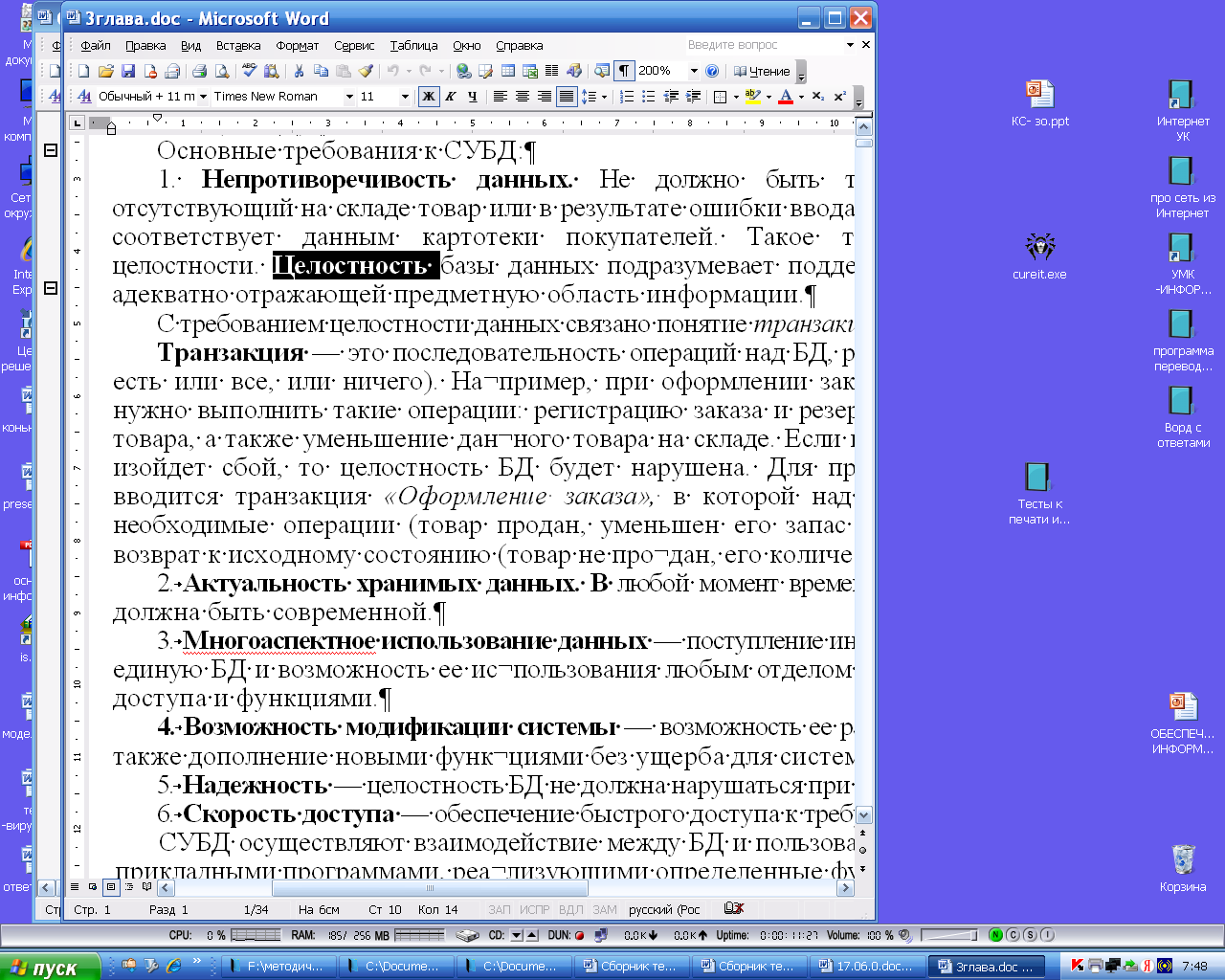
Task: Toggle bold (Ж) formatting
Action: (x=429, y=97)
